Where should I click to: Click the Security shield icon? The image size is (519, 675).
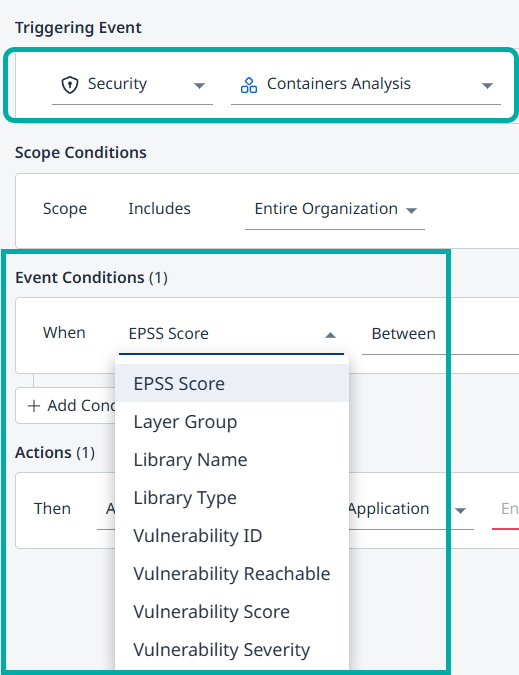[x=70, y=85]
